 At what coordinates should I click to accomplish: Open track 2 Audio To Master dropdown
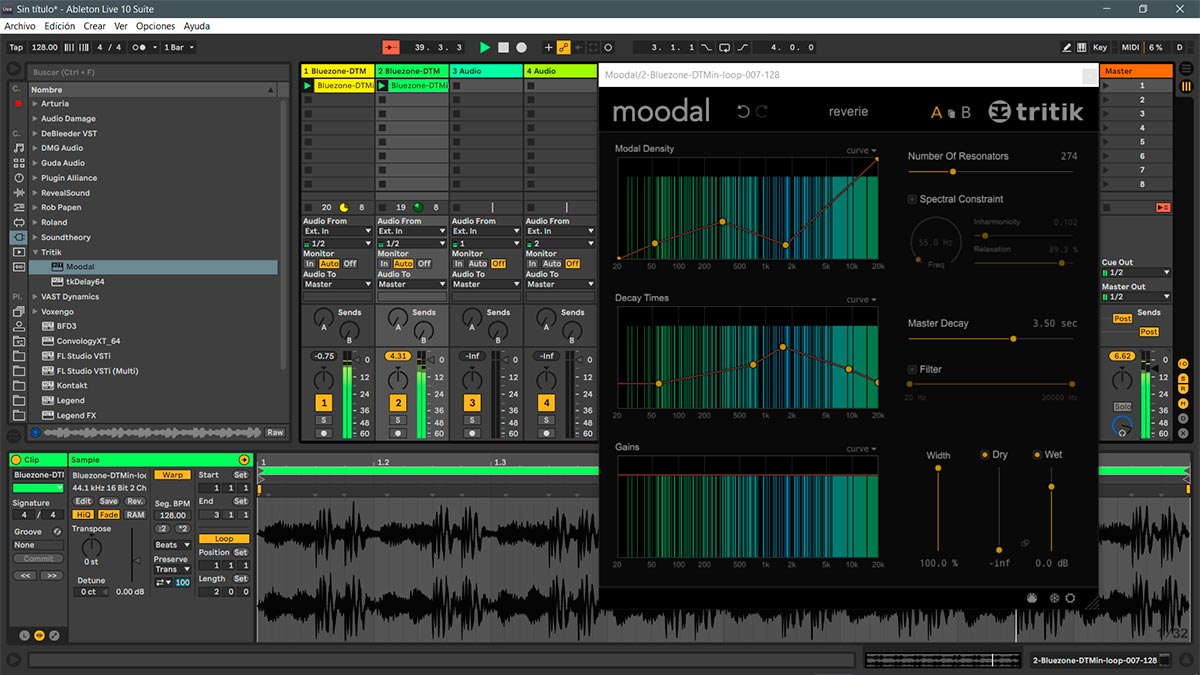coord(411,284)
